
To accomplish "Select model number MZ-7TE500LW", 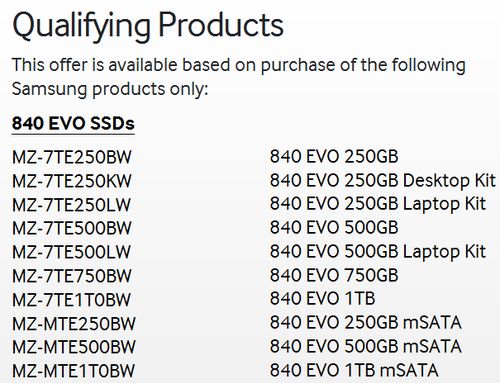I will [x=71, y=252].
